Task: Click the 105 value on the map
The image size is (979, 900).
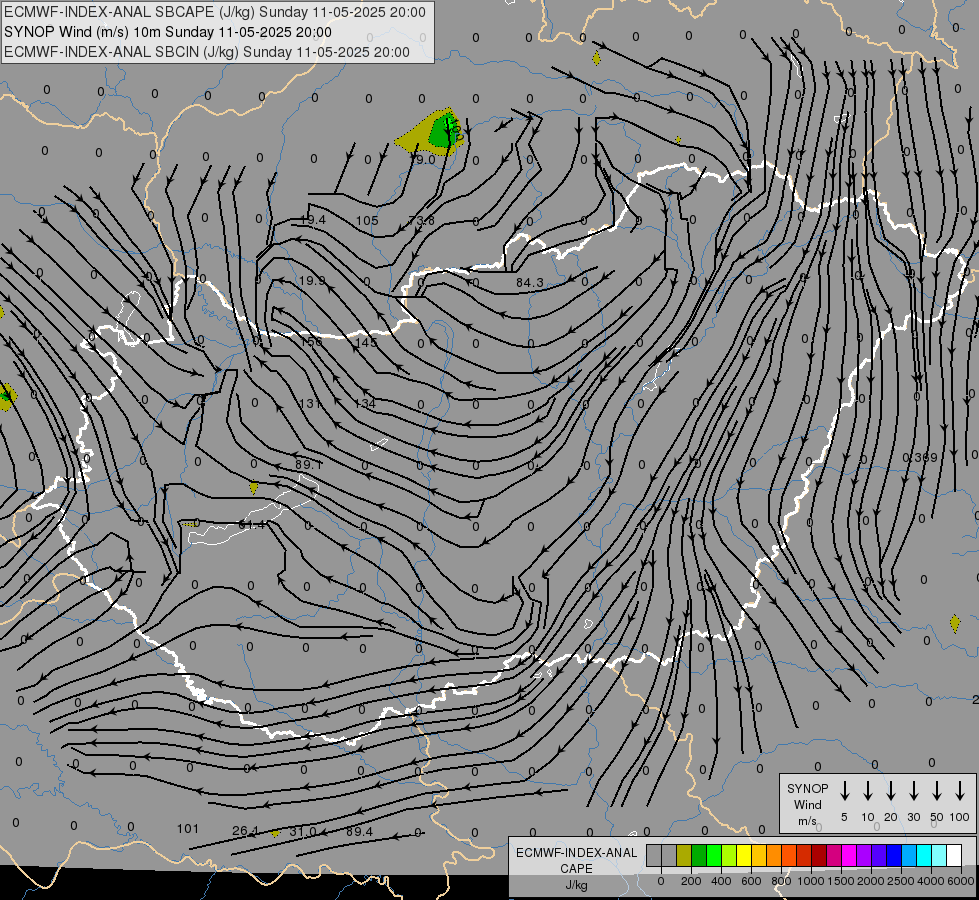Action: 367,220
